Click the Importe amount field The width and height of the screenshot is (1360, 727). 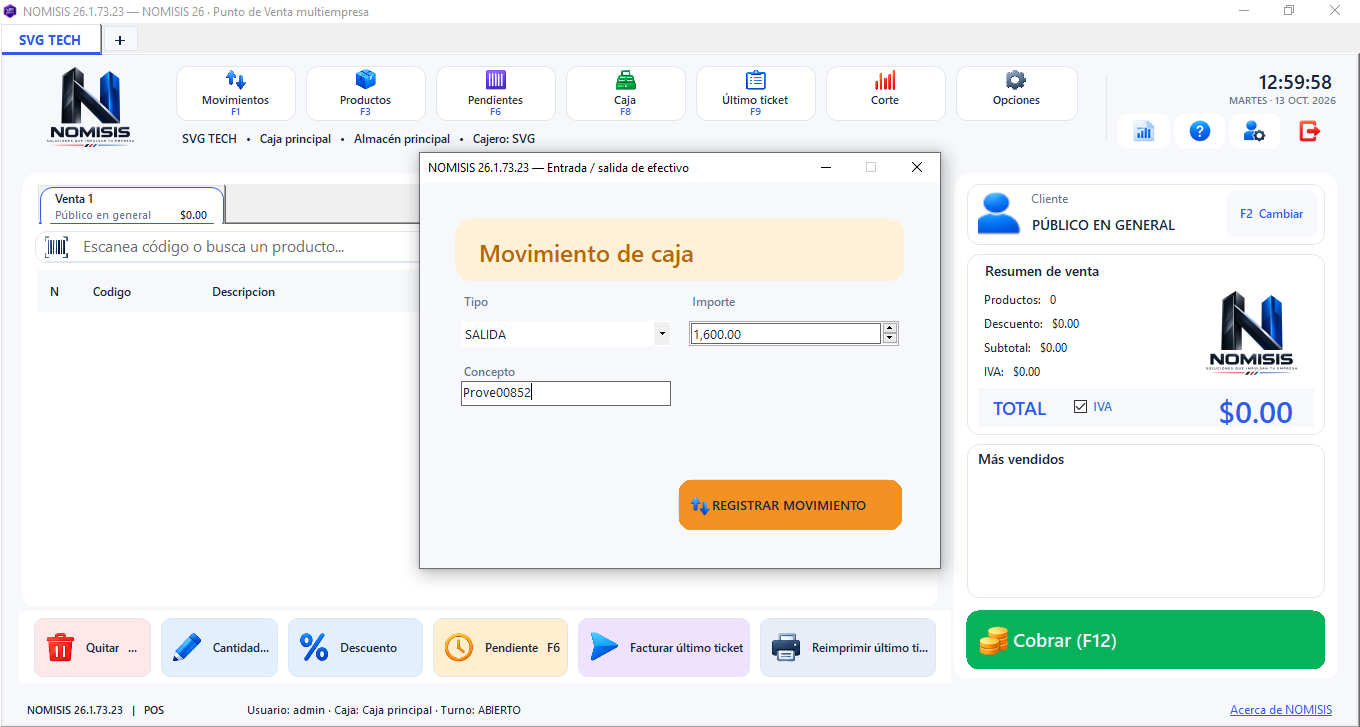point(786,334)
